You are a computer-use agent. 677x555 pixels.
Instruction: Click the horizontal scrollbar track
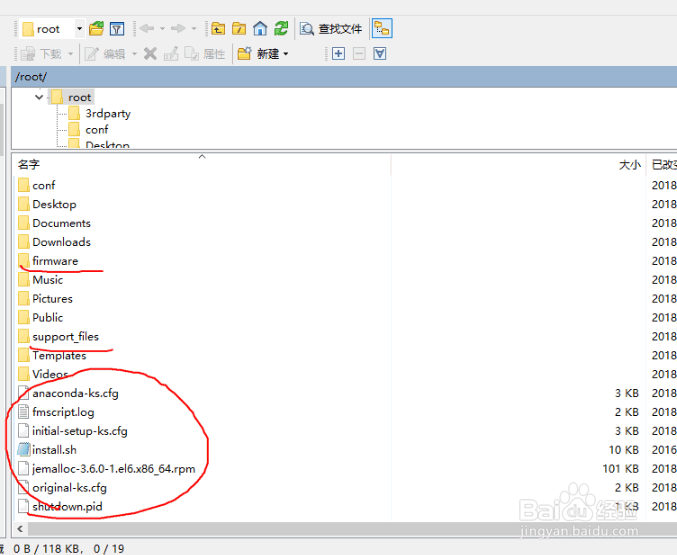[x=352, y=529]
